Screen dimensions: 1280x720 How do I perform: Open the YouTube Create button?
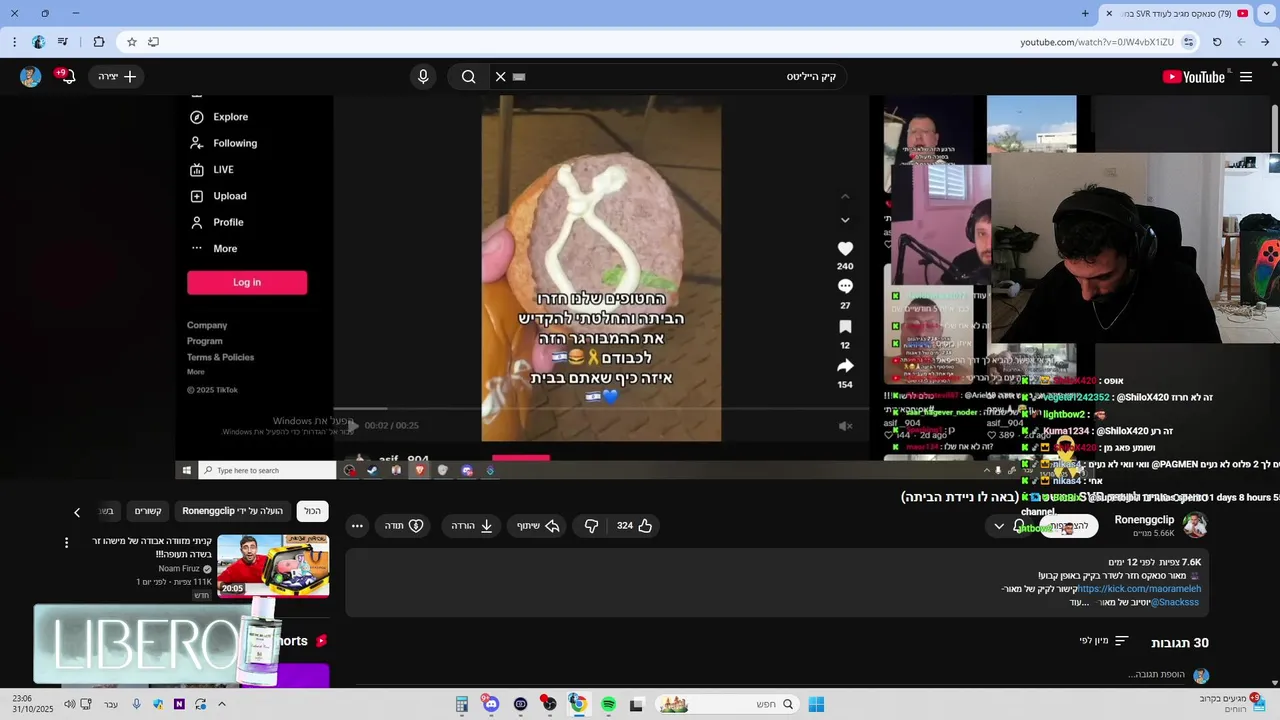118,77
